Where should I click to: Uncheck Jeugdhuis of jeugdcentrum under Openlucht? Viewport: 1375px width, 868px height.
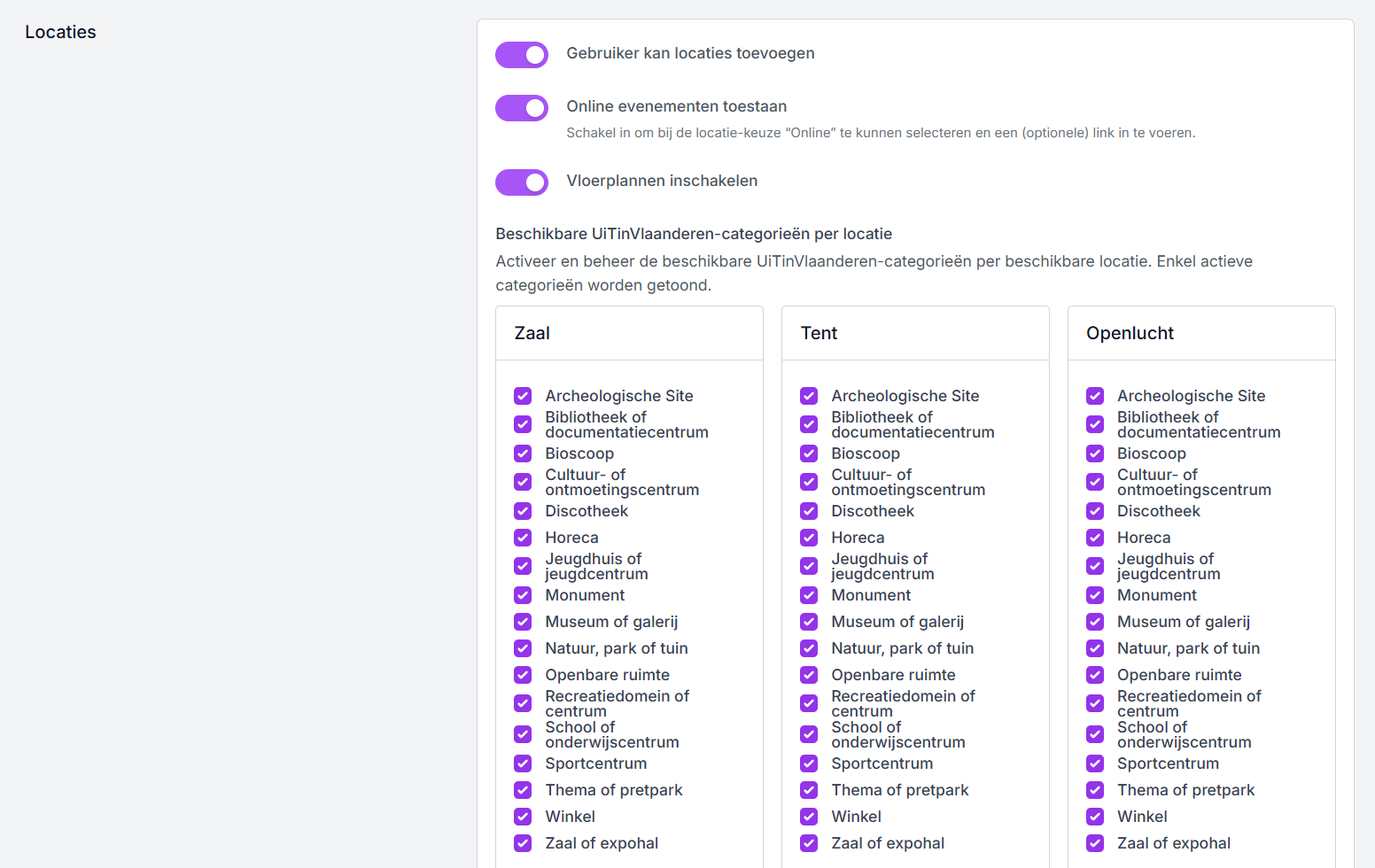[1095, 566]
